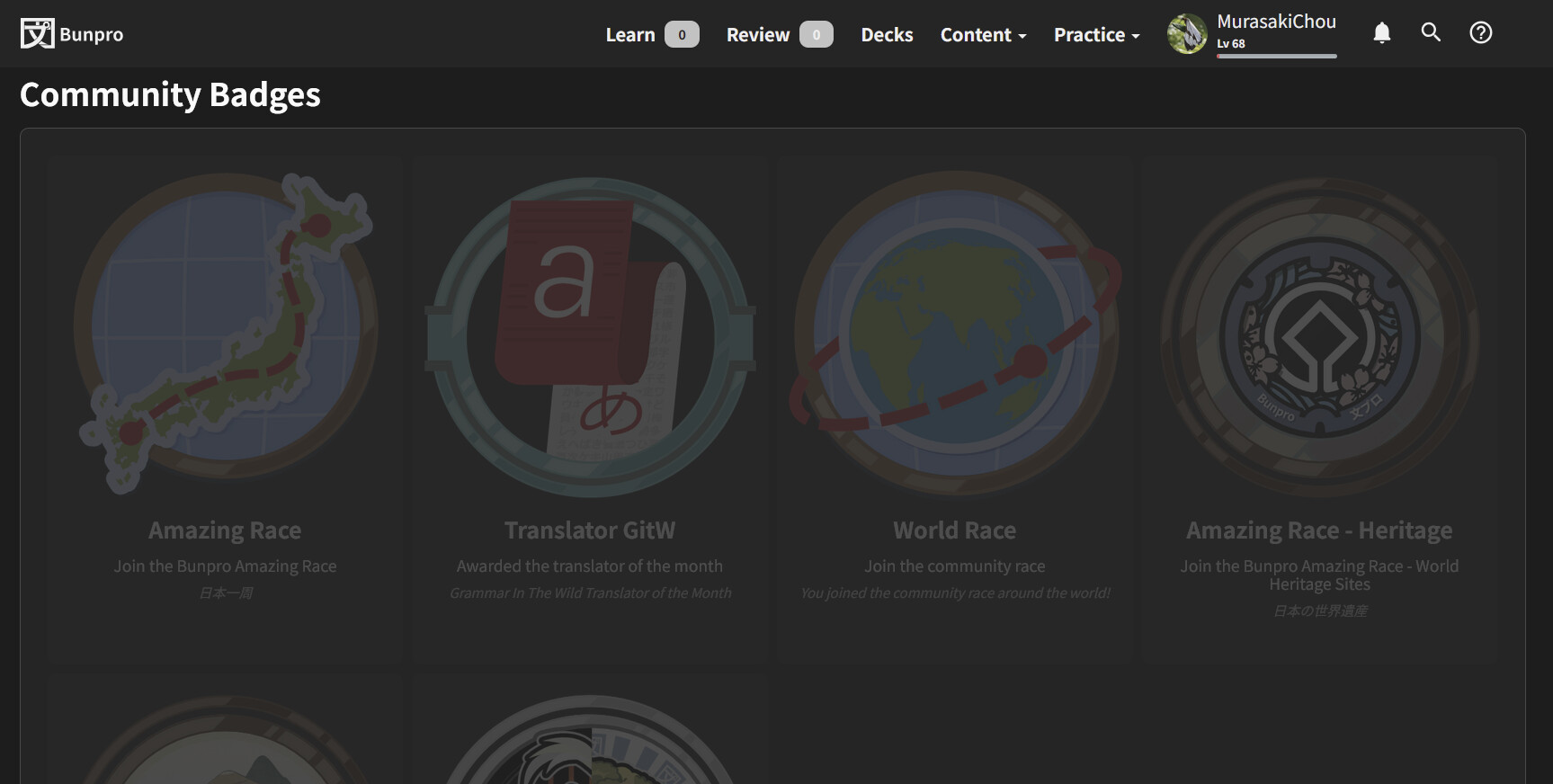Expand the Content dropdown
This screenshot has height=784, width=1553.
point(983,34)
